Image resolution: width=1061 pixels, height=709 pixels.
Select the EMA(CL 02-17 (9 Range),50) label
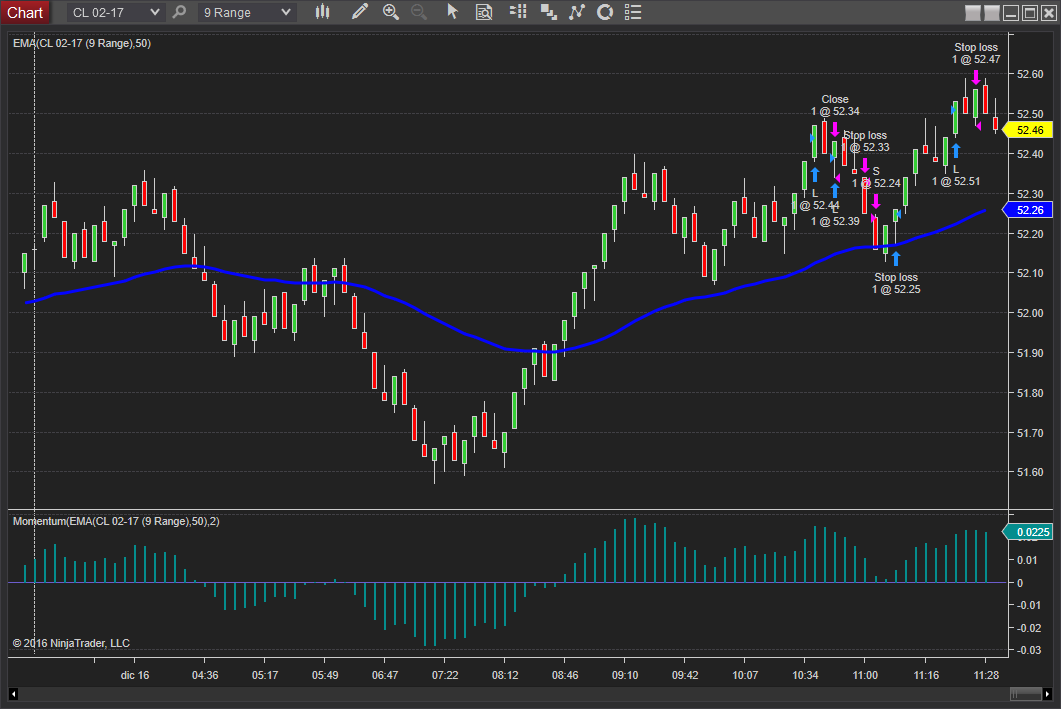pyautogui.click(x=82, y=43)
